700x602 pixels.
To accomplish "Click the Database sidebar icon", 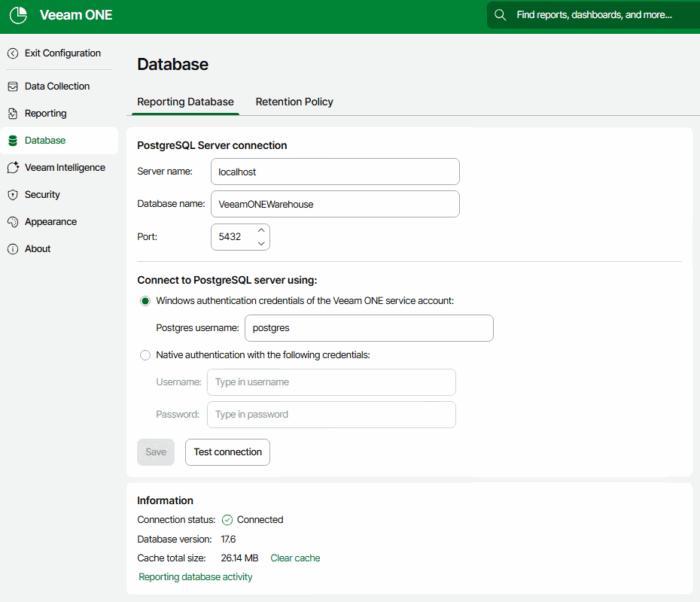I will click(13, 141).
